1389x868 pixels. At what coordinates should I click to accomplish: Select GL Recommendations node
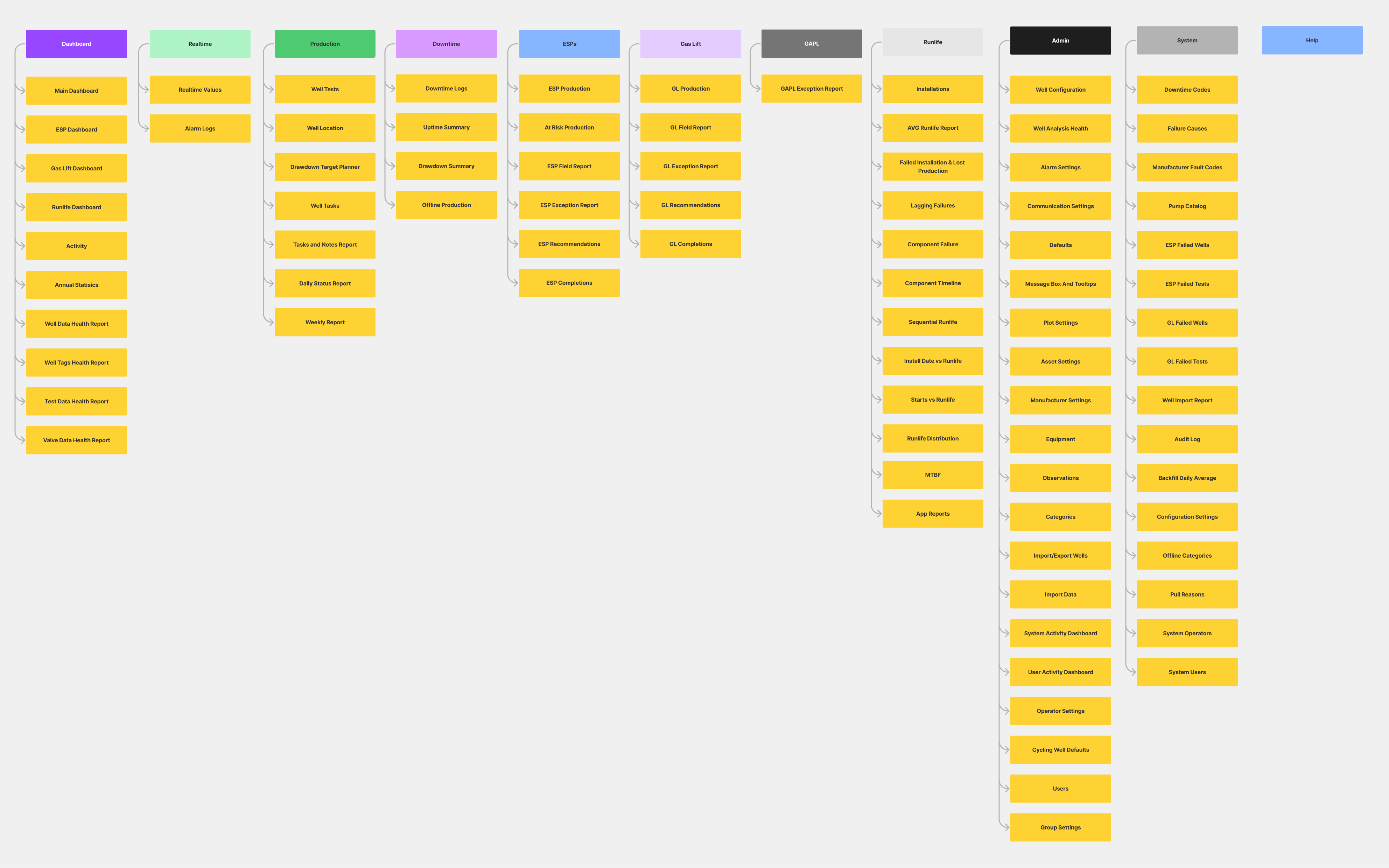(690, 205)
